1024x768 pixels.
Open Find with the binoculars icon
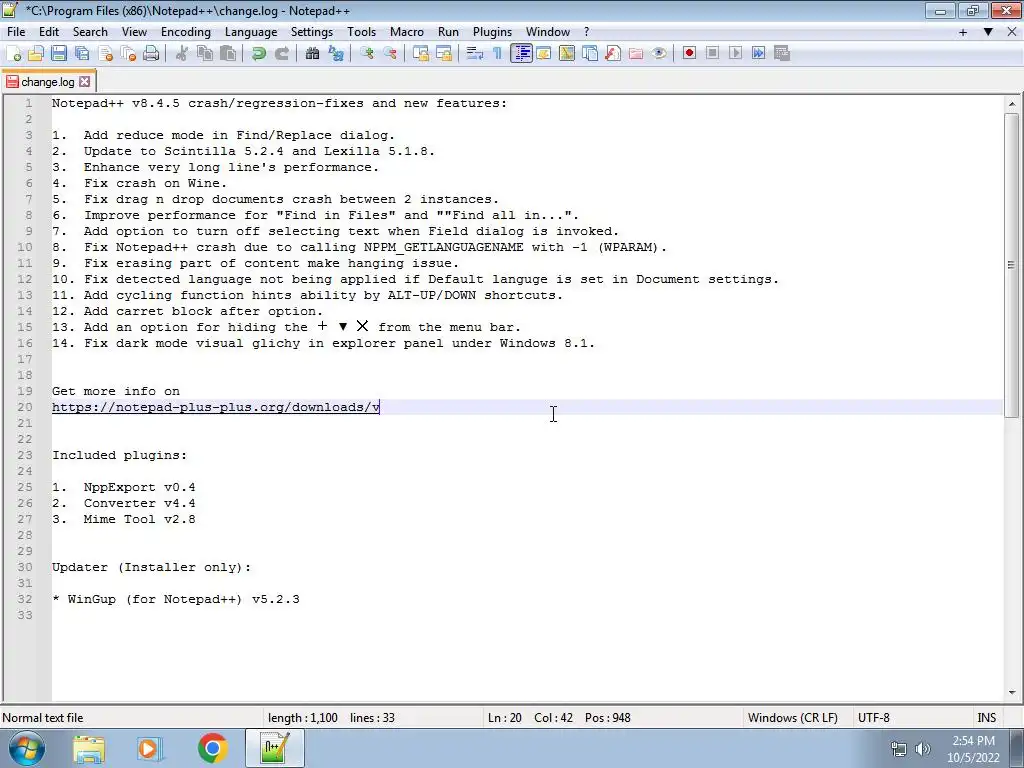[x=312, y=54]
